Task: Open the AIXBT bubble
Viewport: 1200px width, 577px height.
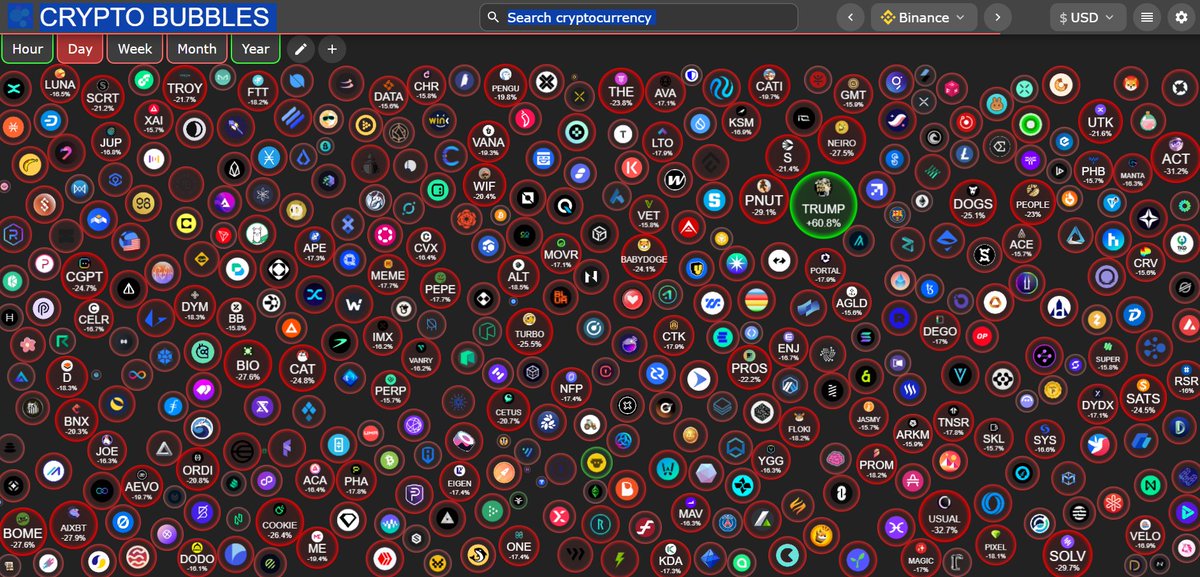Action: [x=73, y=527]
